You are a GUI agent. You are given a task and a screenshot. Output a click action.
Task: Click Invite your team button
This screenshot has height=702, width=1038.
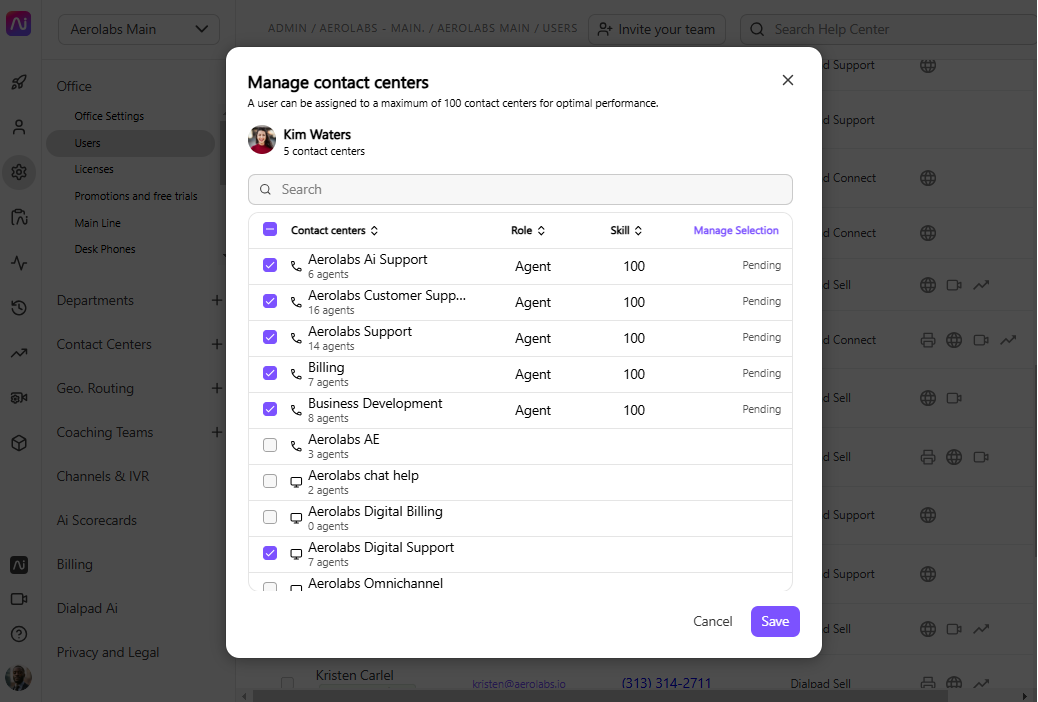(657, 29)
